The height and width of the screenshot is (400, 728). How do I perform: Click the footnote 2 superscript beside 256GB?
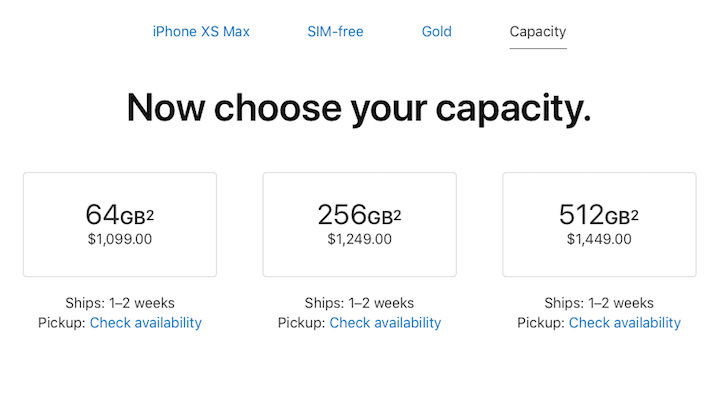click(x=397, y=210)
